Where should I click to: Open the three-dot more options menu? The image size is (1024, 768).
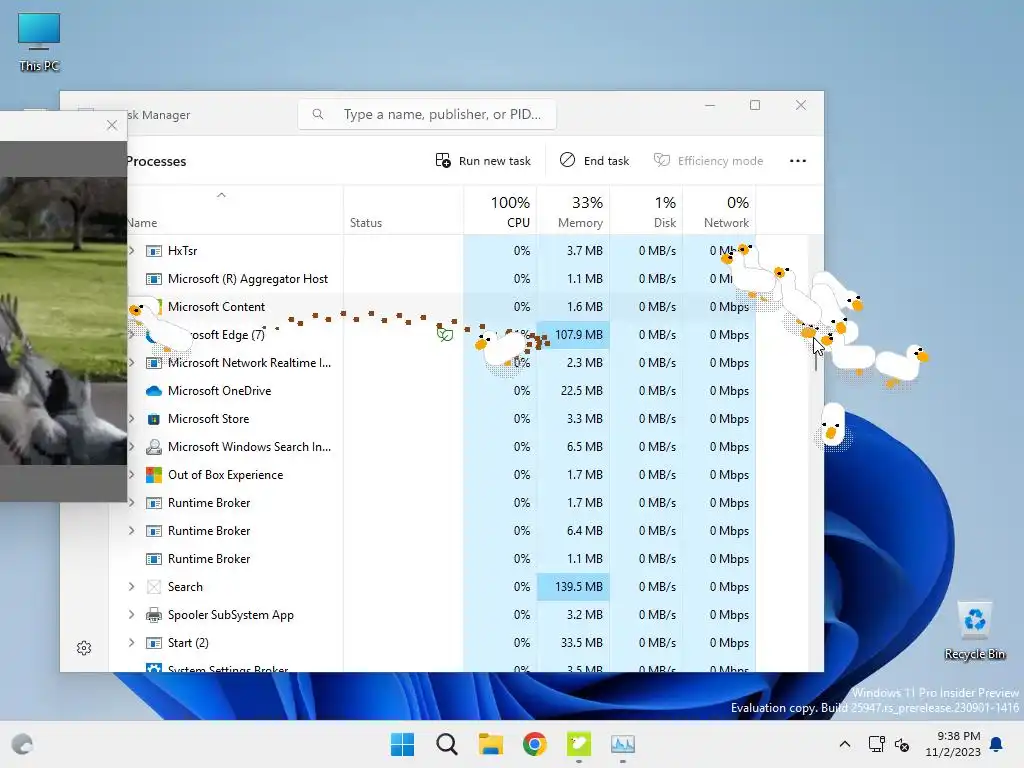coord(797,161)
